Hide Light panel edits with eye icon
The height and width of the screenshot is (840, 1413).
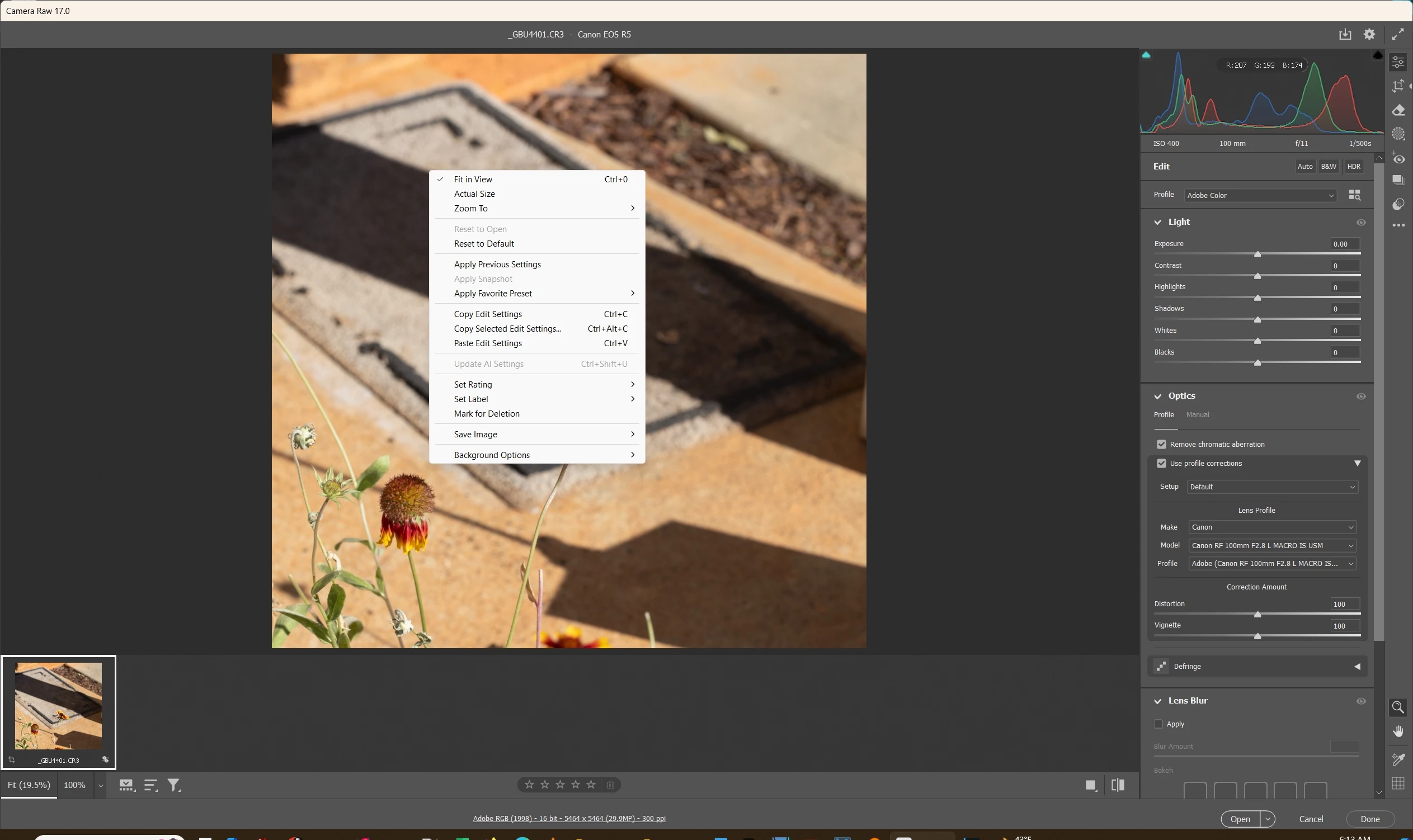1361,223
